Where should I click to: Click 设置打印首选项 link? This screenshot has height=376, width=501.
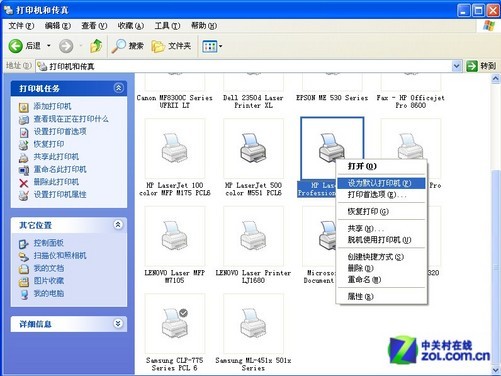point(60,132)
